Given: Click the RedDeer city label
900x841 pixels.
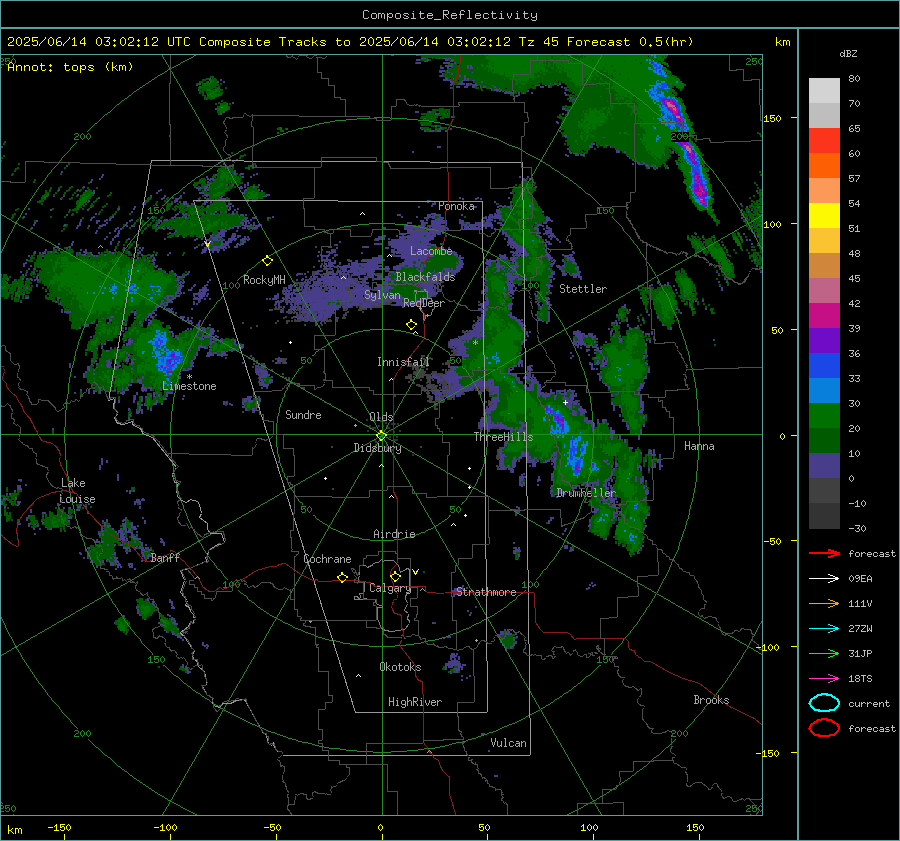Looking at the screenshot, I should tap(424, 303).
